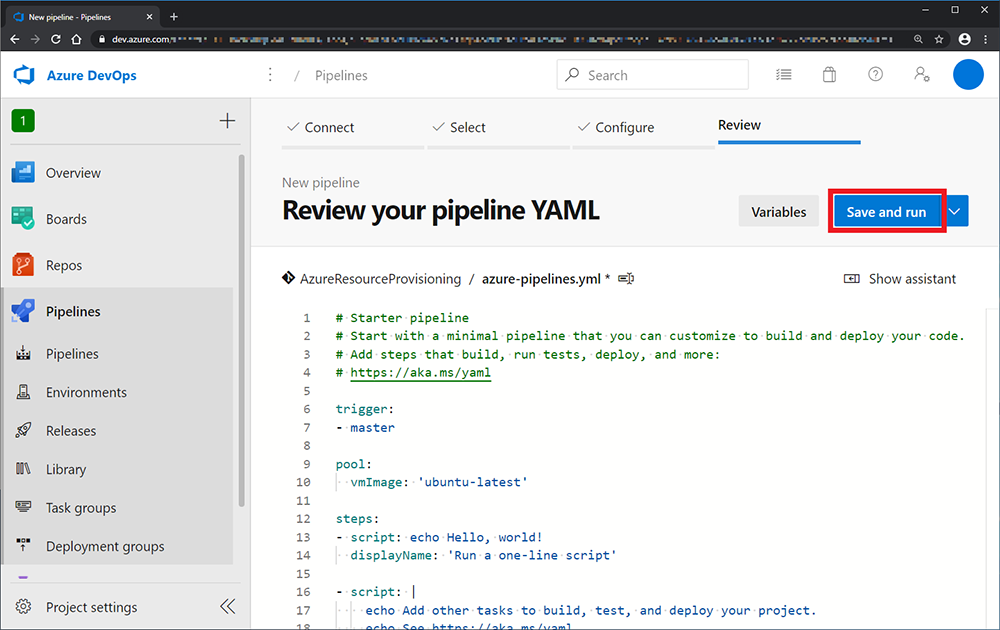Click the Library books icon

pyautogui.click(x=24, y=469)
